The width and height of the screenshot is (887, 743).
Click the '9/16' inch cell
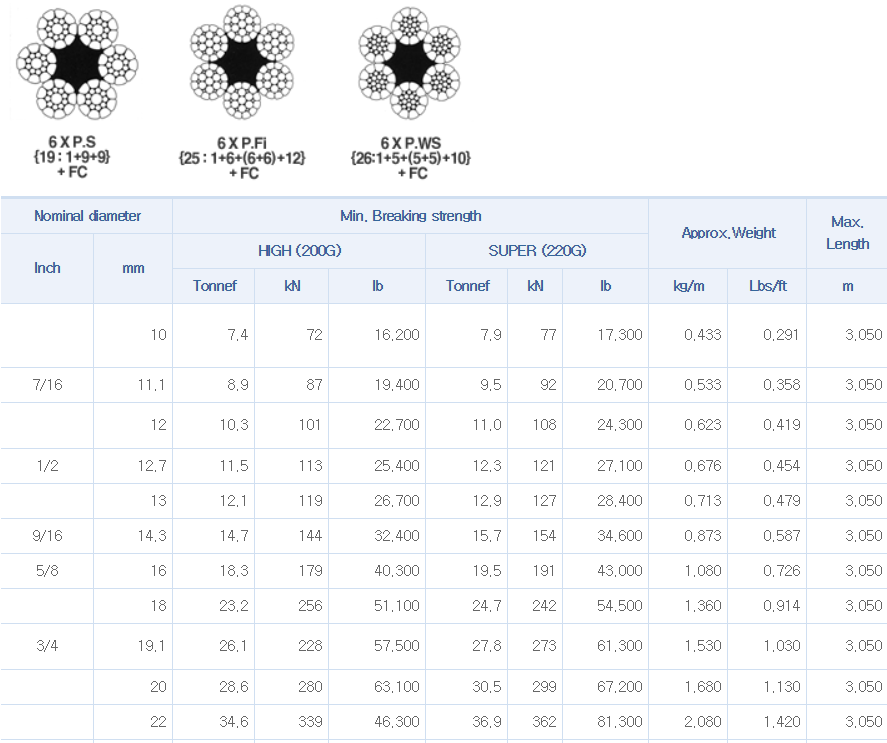pyautogui.click(x=48, y=535)
